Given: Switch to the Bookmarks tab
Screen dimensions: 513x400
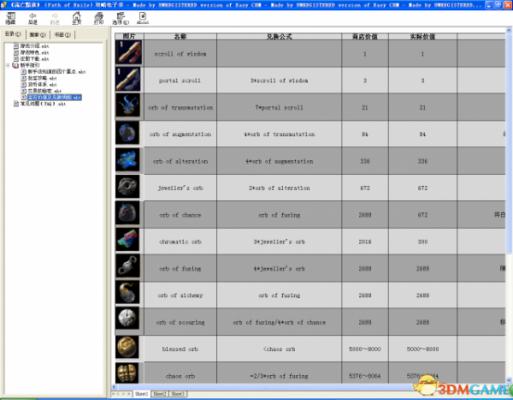Looking at the screenshot, I should [x=62, y=35].
